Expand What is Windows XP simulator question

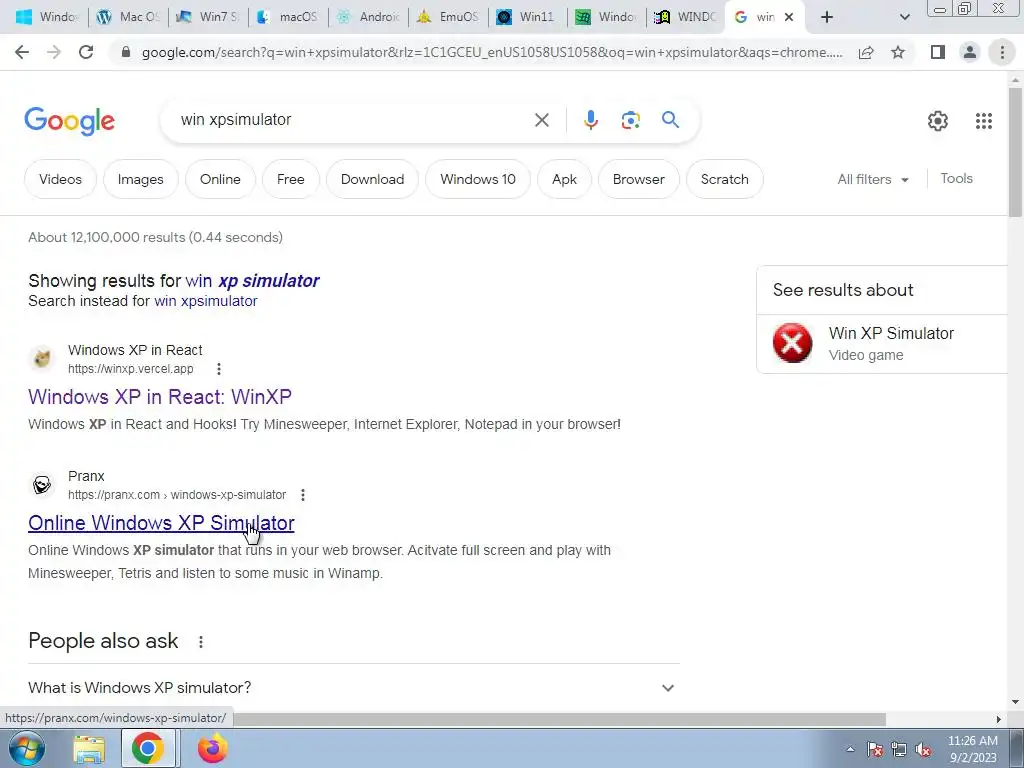353,688
